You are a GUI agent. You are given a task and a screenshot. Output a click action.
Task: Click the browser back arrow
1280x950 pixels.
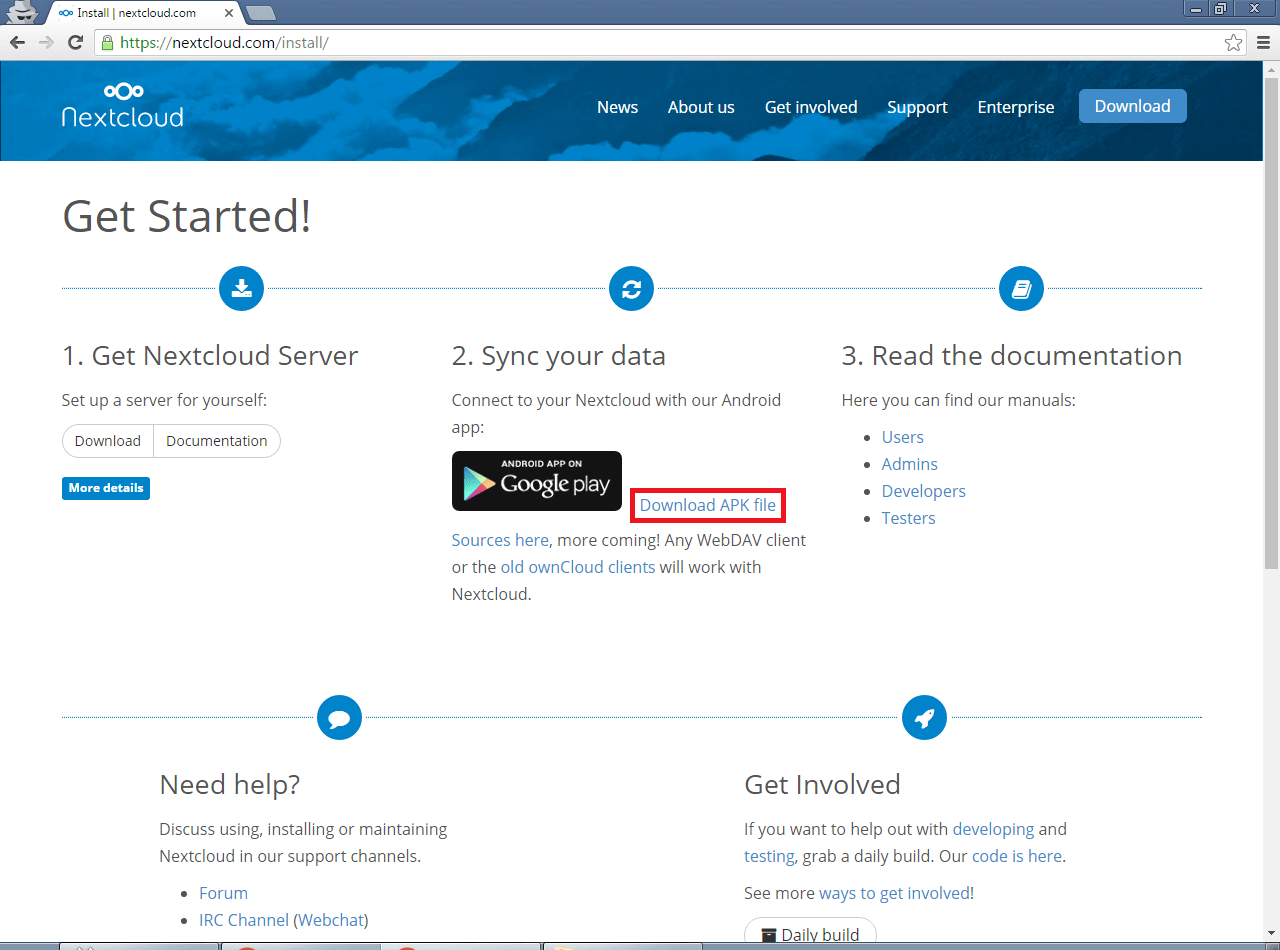click(17, 42)
